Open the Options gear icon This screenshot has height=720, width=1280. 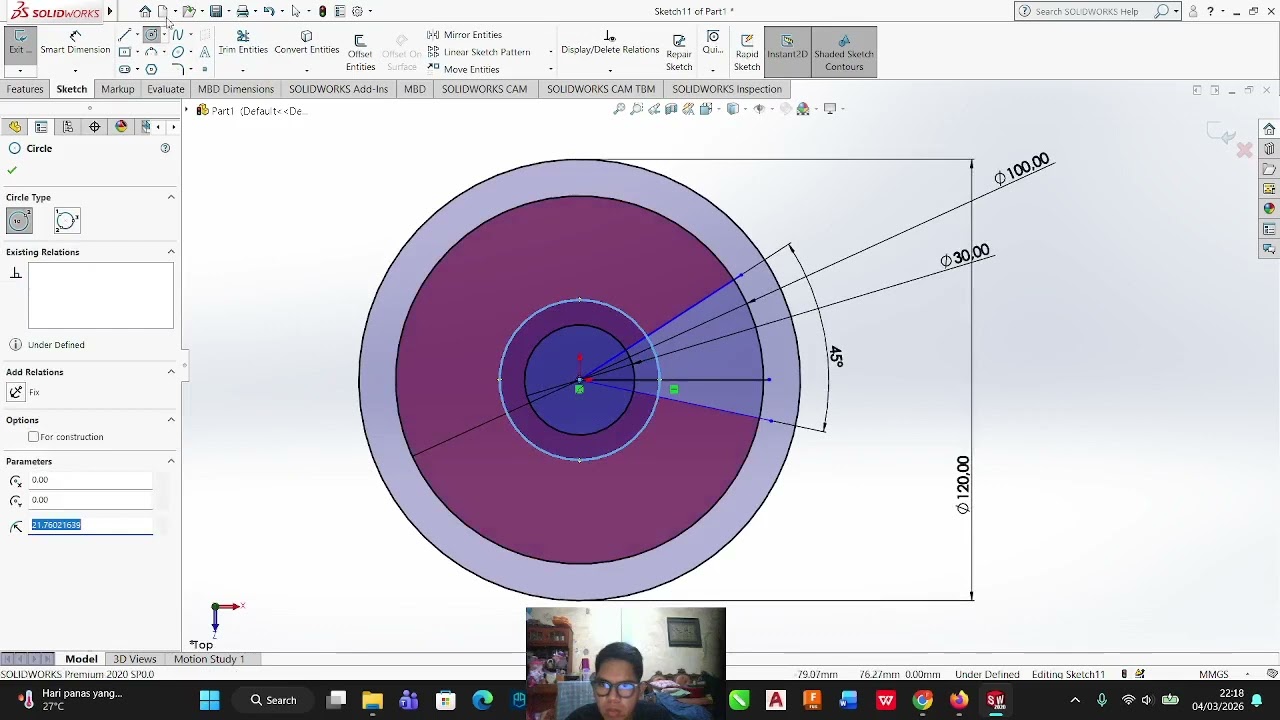click(x=357, y=11)
